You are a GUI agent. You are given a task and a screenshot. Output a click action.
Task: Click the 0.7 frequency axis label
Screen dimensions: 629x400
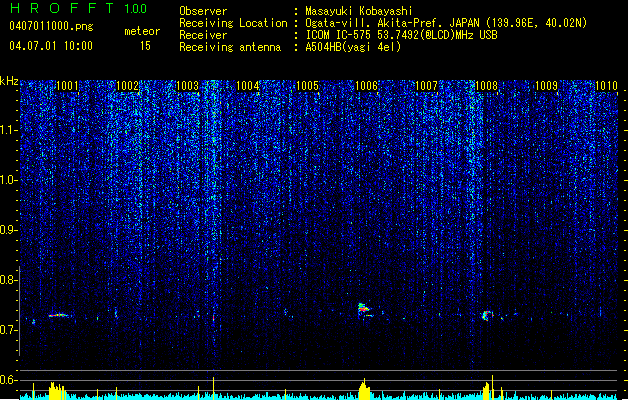[7, 330]
